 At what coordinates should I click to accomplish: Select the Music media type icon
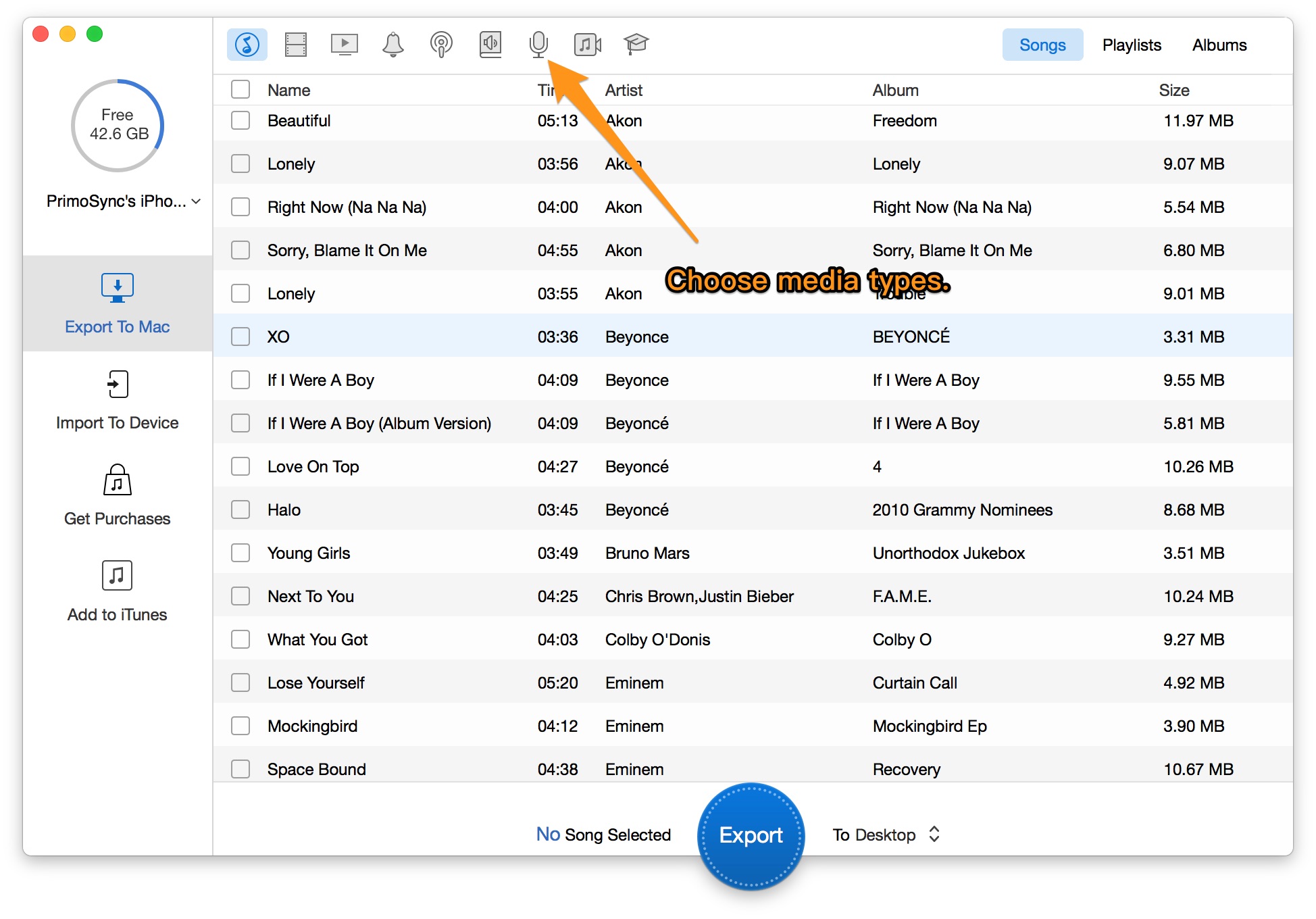[x=247, y=45]
